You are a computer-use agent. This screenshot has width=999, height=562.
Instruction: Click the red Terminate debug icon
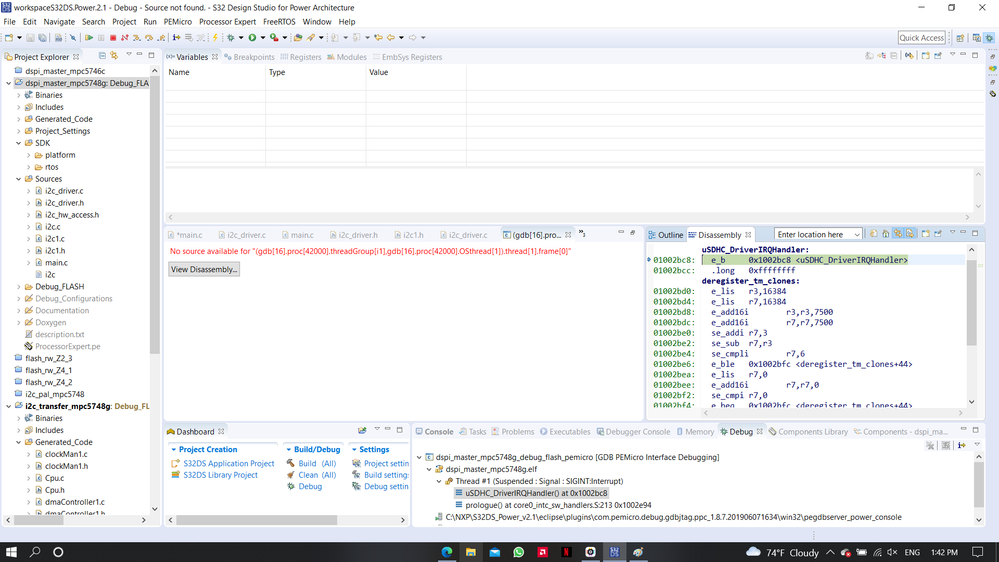[x=113, y=38]
